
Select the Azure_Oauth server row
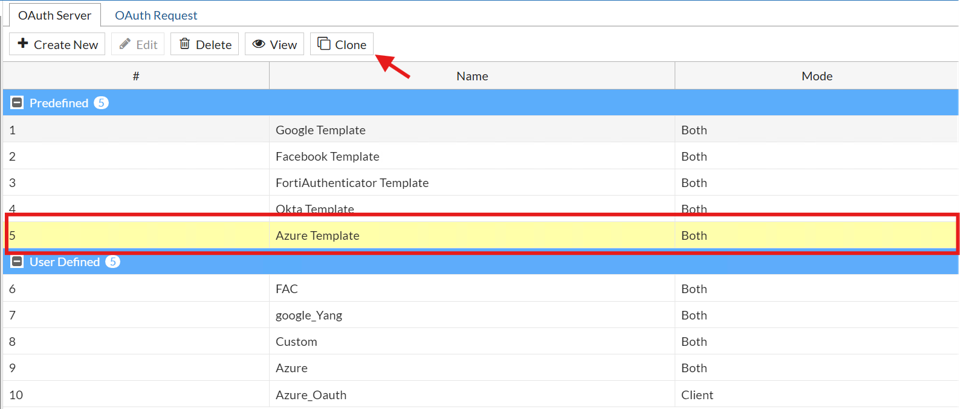tap(311, 395)
